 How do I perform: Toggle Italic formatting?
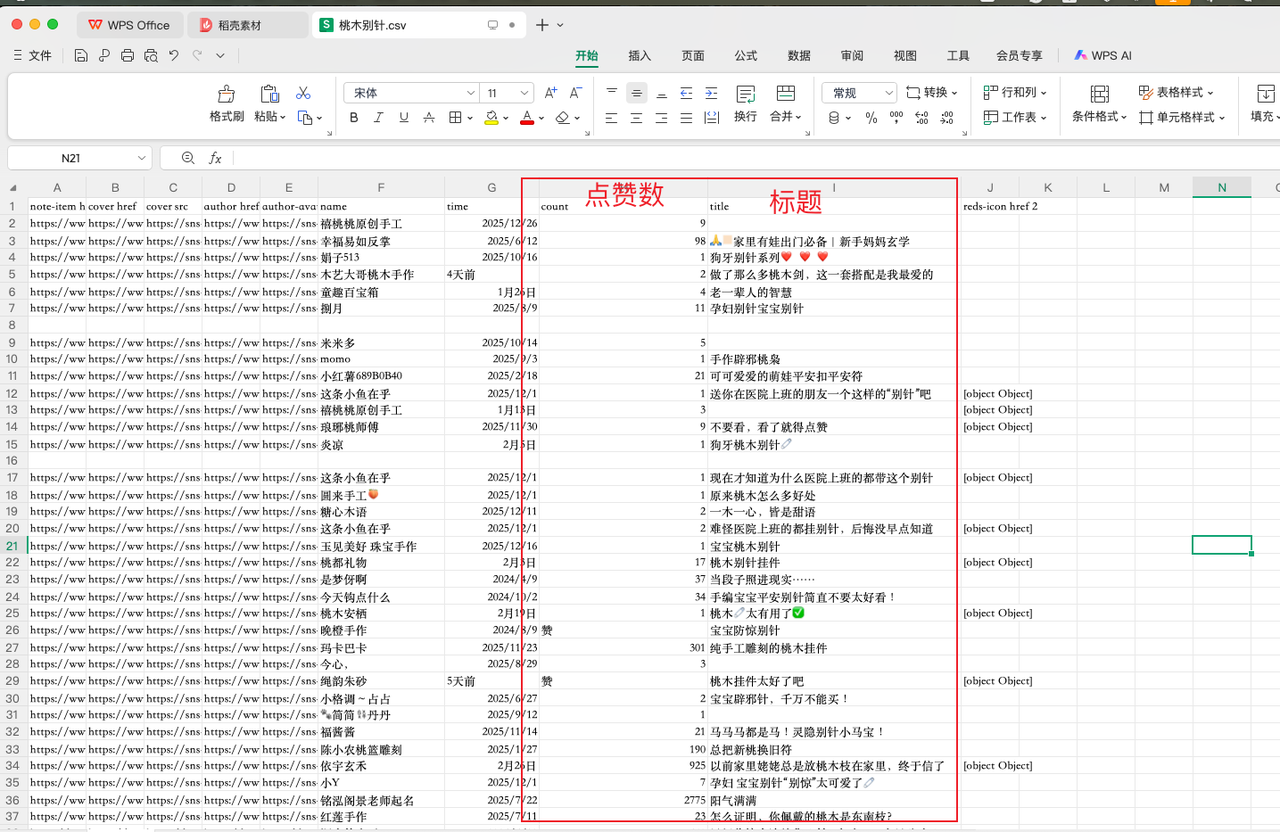click(379, 118)
